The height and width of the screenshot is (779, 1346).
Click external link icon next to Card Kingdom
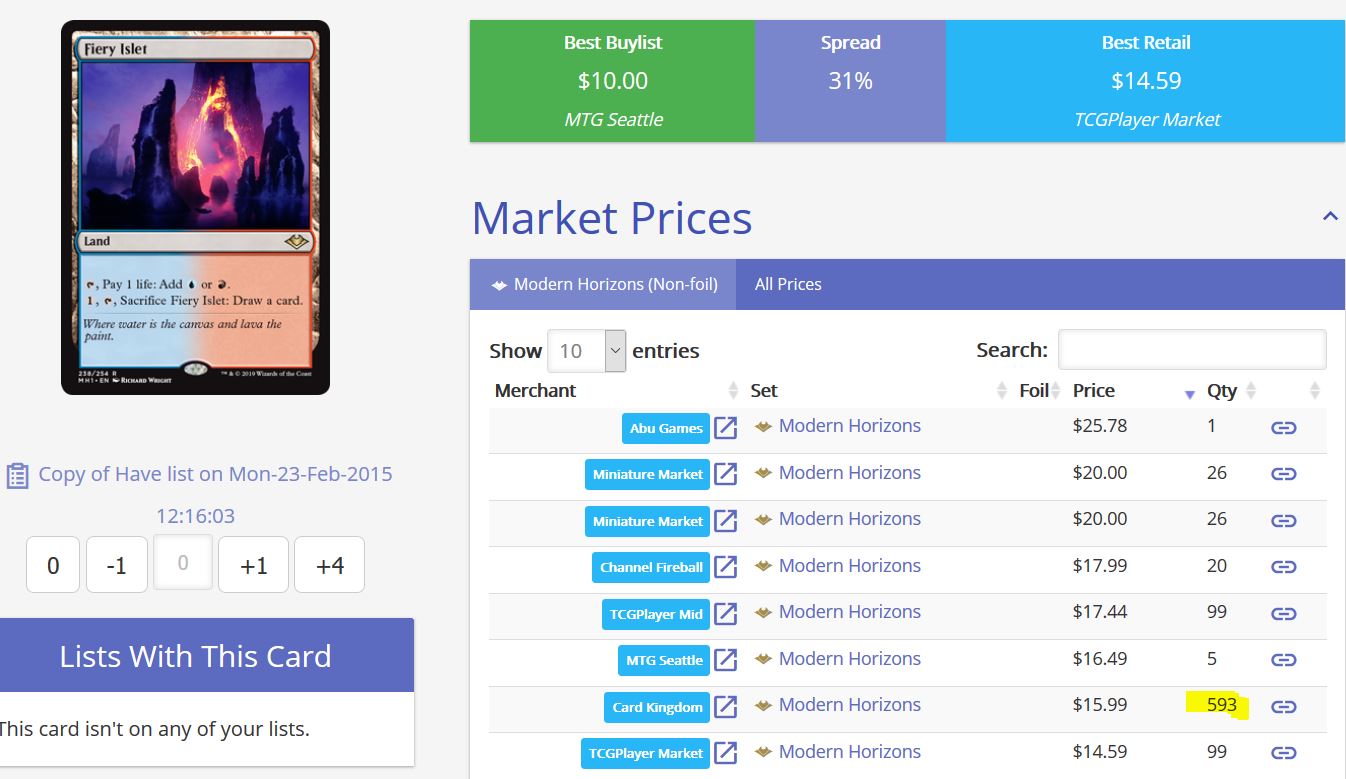pos(726,707)
